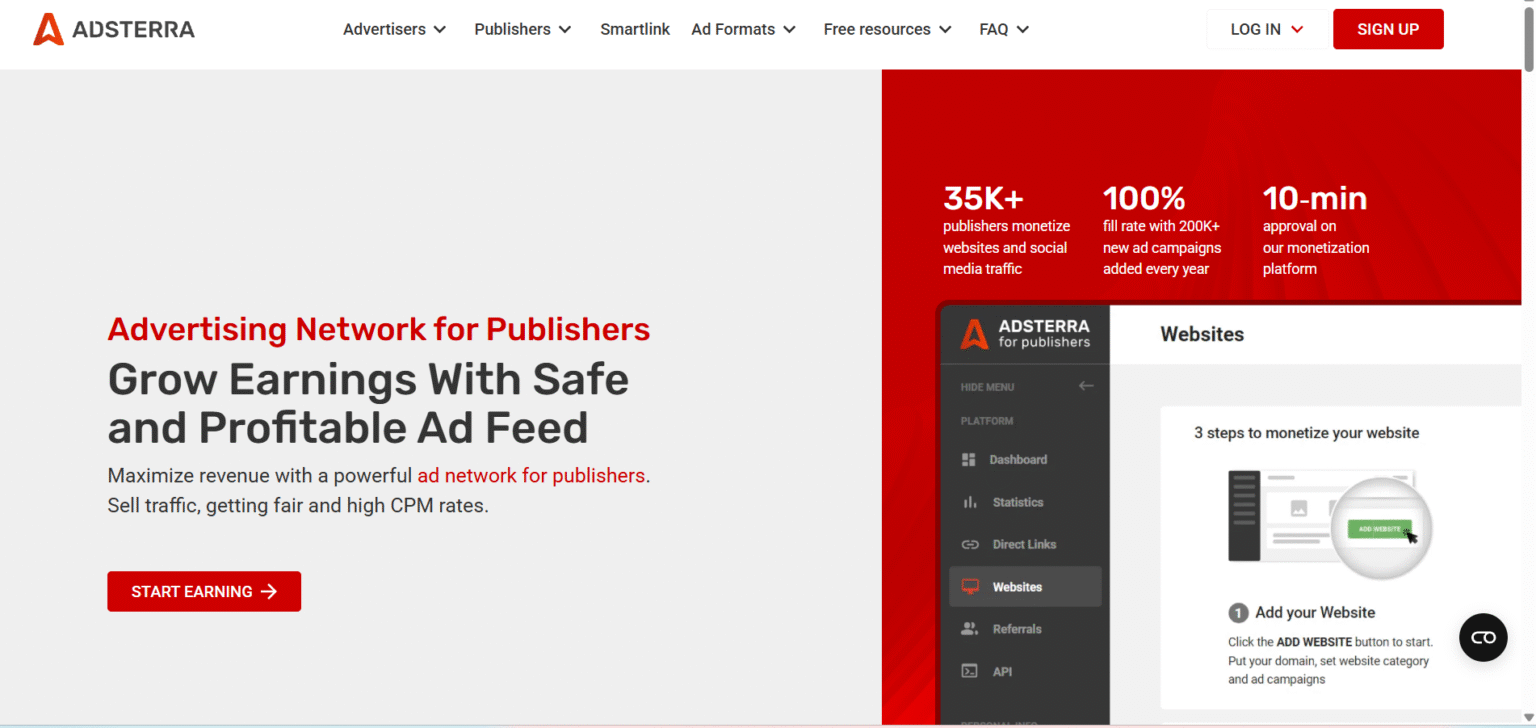Click the START EARNING button
The width and height of the screenshot is (1536, 728).
click(204, 591)
